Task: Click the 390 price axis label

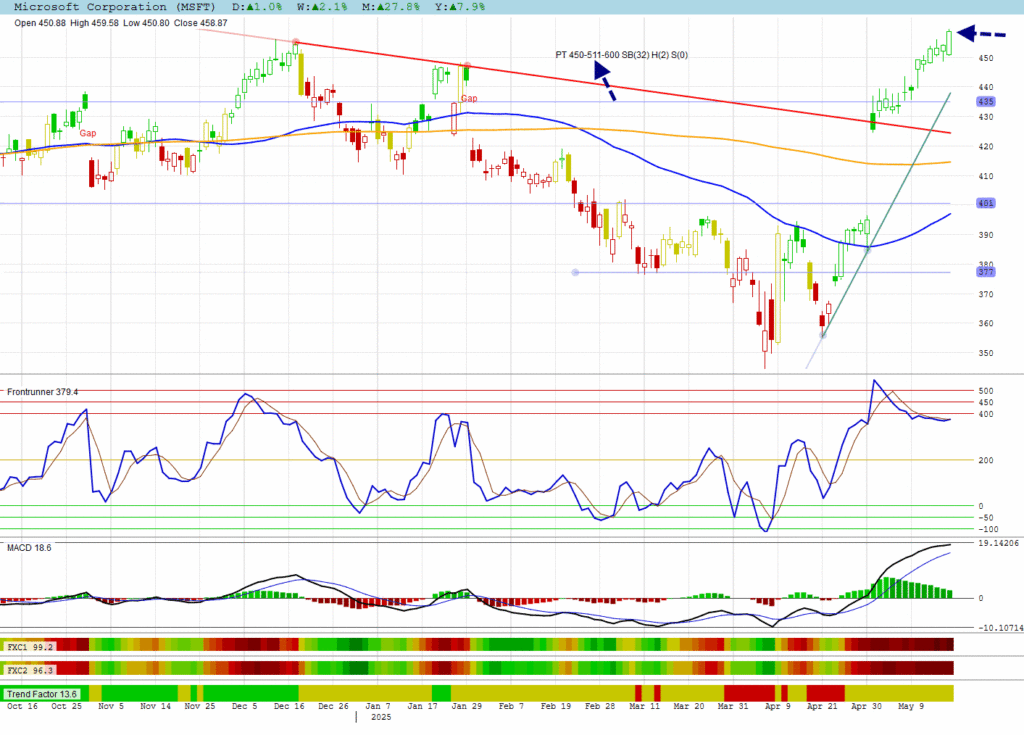Action: click(x=985, y=235)
